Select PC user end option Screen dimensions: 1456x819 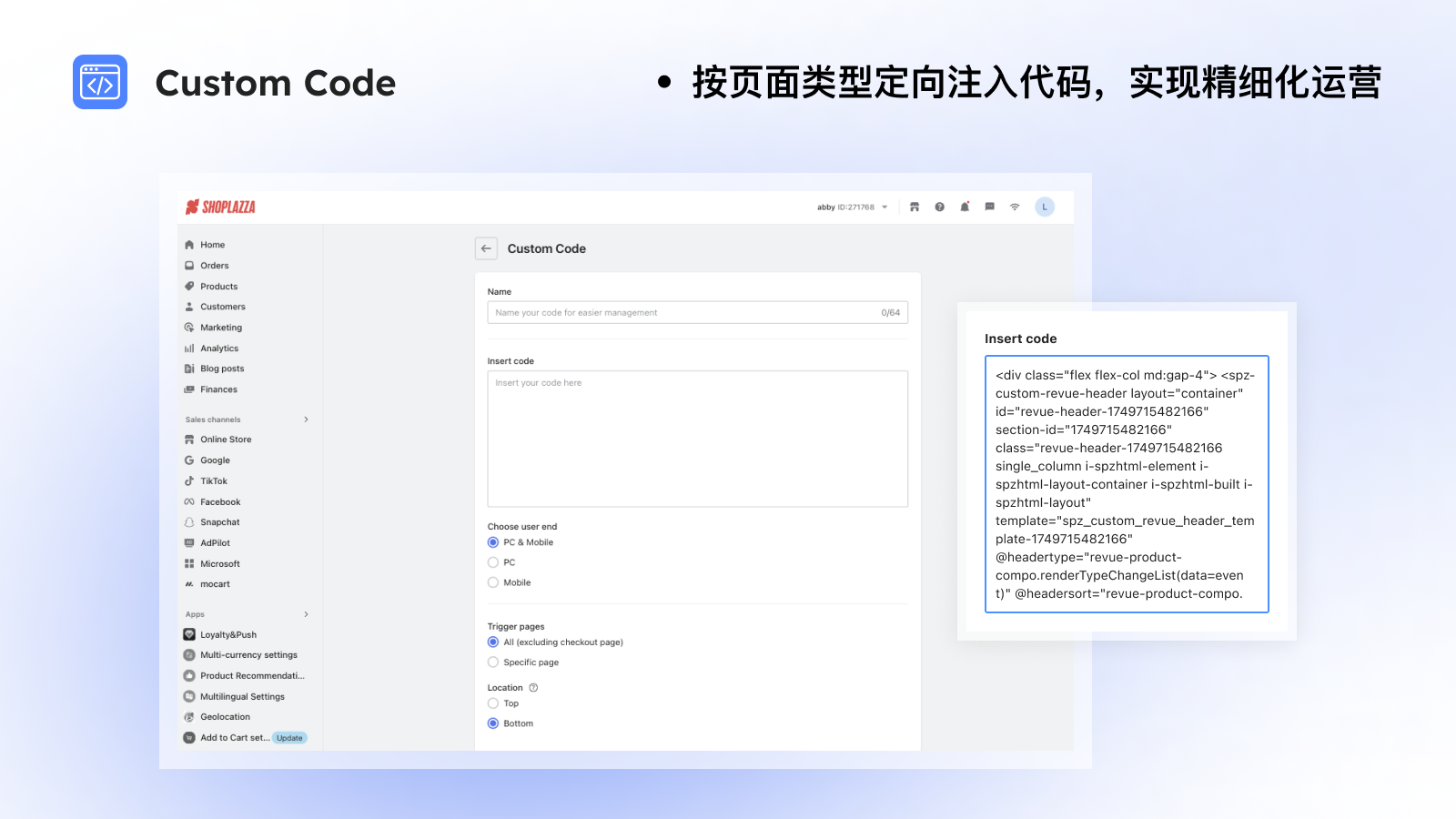(493, 562)
